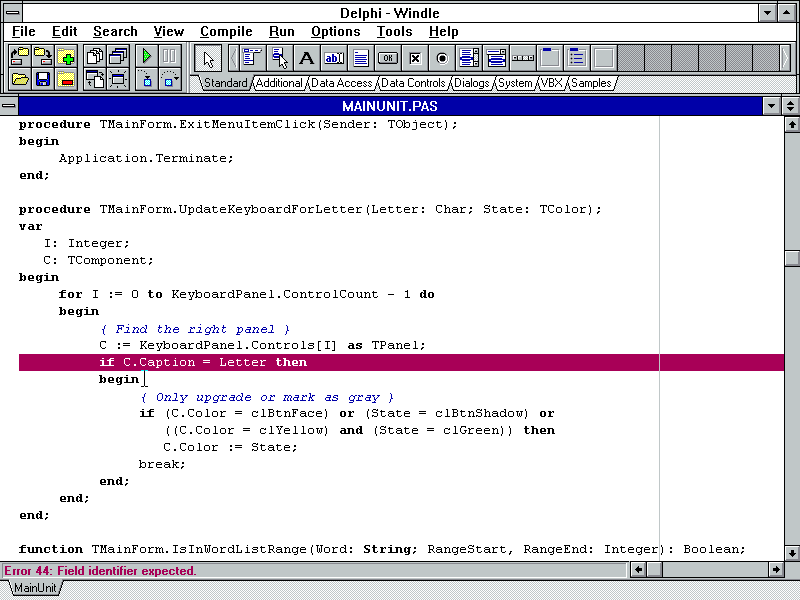Open the MAINUNIT.PAS window control menu
Viewport: 800px width, 600px height.
coord(9,106)
